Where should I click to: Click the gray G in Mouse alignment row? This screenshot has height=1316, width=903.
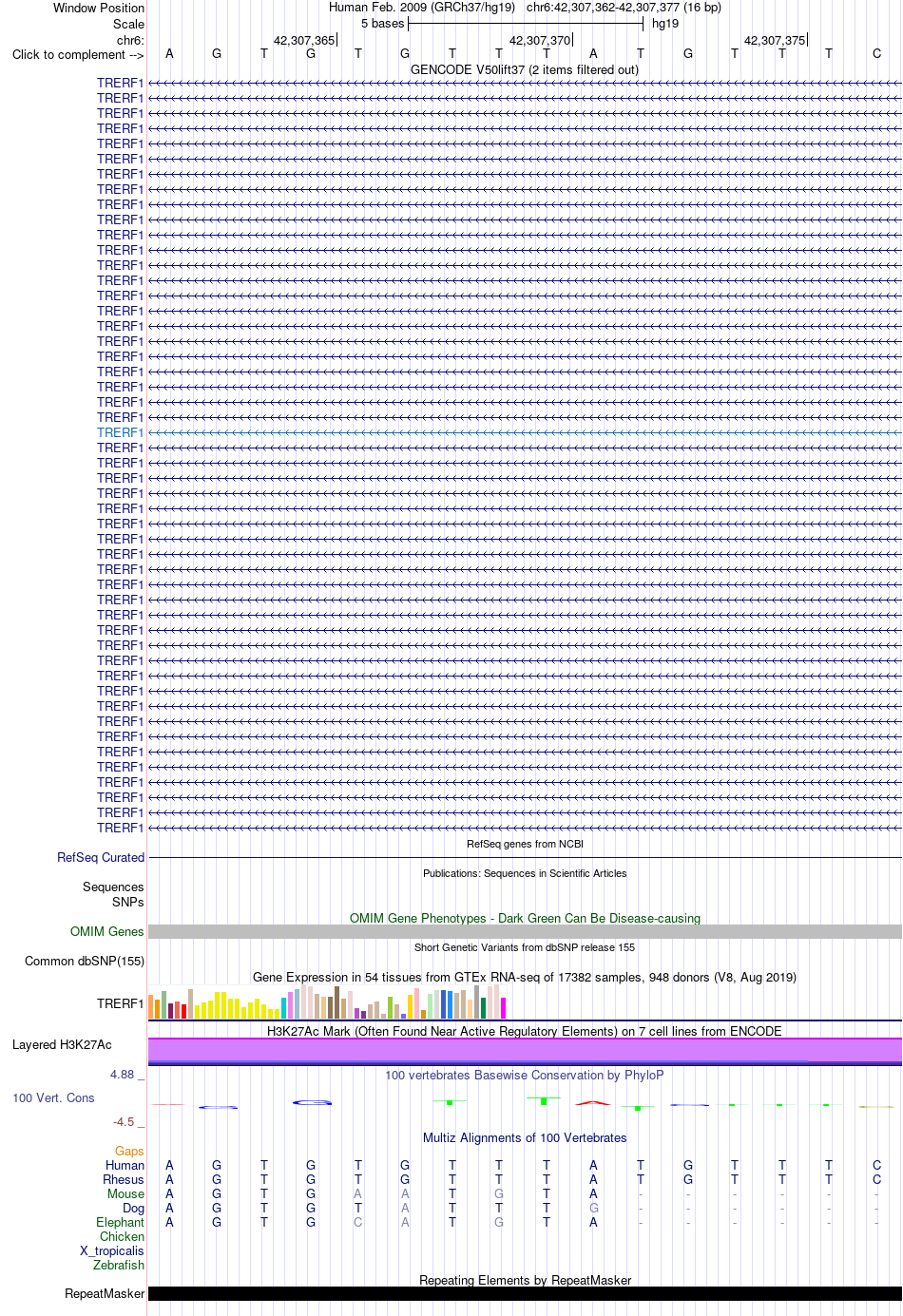click(499, 1193)
